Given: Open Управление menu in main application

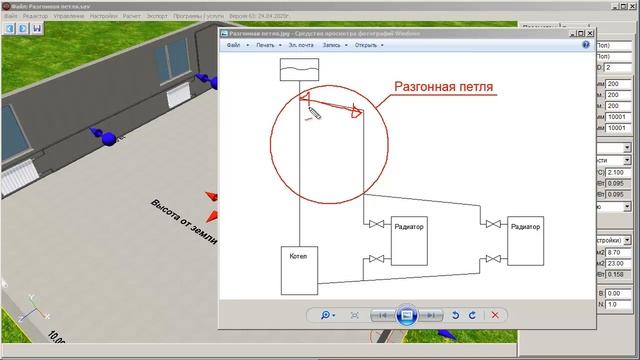Looking at the screenshot, I should point(69,16).
